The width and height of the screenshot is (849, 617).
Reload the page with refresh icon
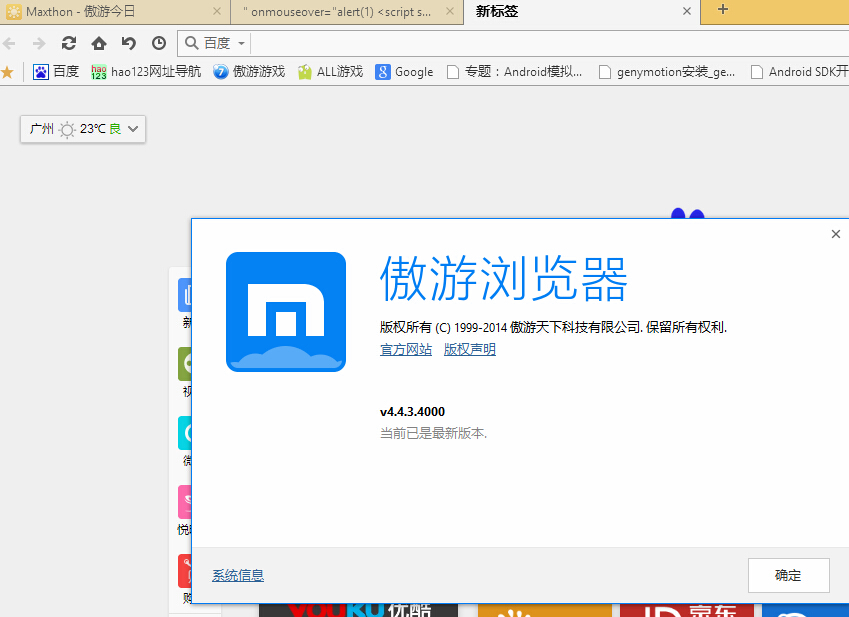69,43
